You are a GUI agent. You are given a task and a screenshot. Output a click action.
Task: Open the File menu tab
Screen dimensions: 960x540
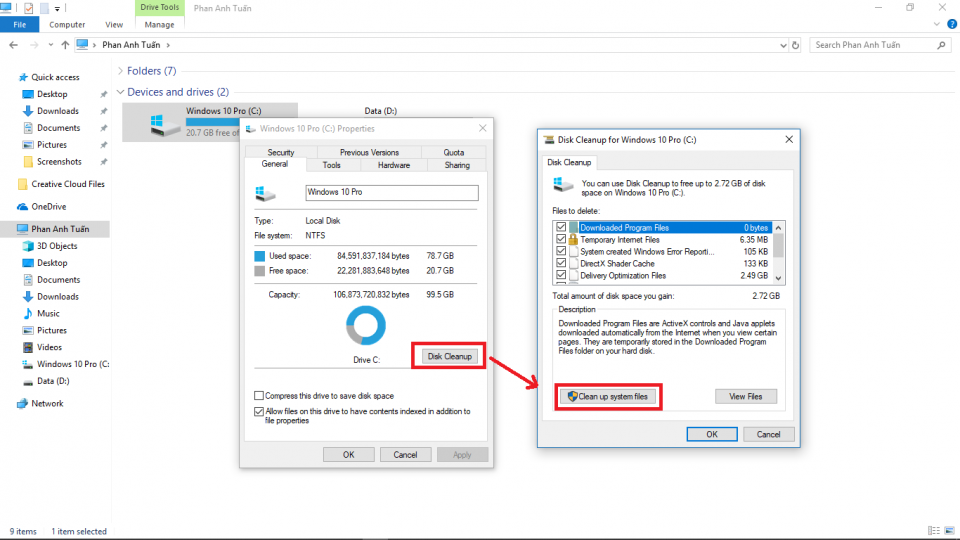[x=20, y=24]
